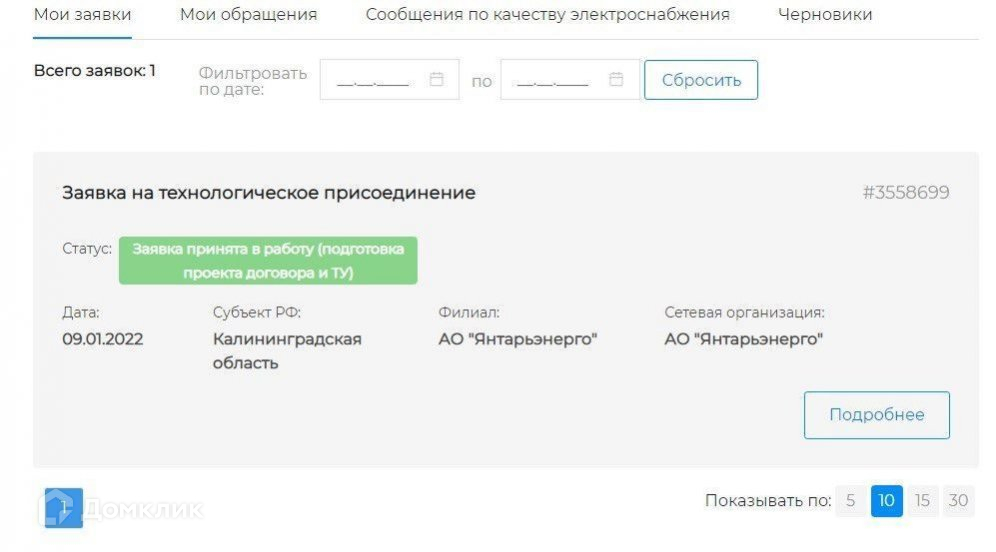Open the calendar picker for the start date
This screenshot has height=552, width=996.
436,80
